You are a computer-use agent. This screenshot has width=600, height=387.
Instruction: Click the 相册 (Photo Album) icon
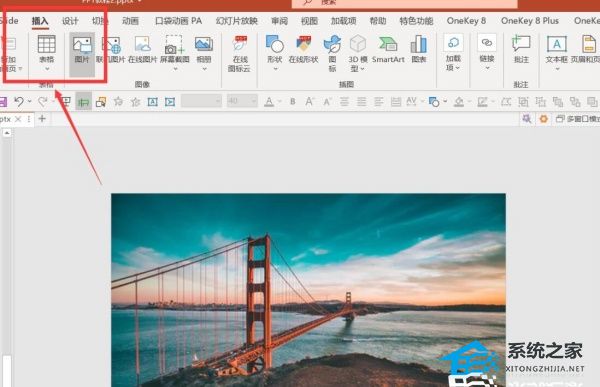pyautogui.click(x=204, y=53)
